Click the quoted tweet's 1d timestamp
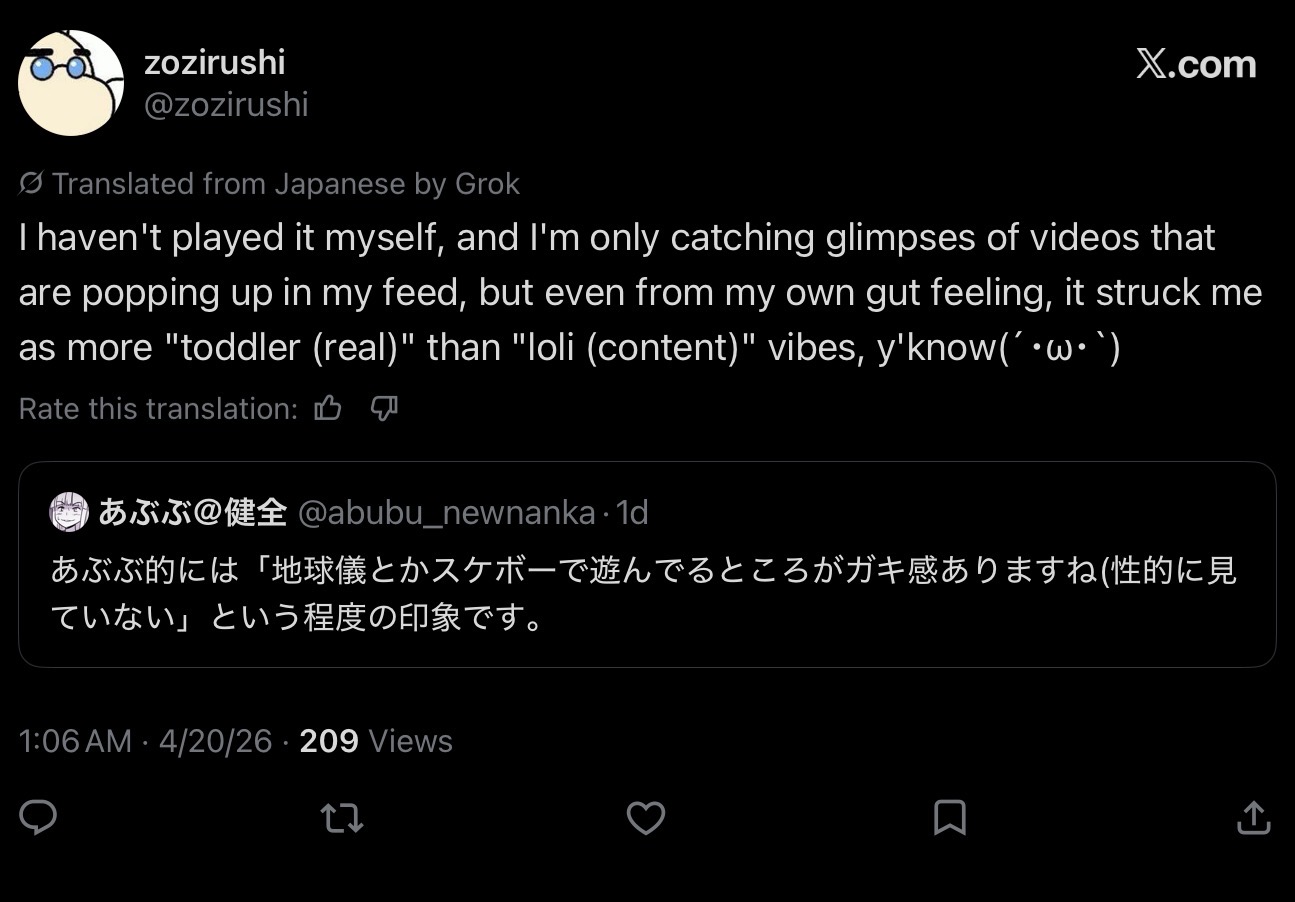This screenshot has height=902, width=1295. click(633, 512)
